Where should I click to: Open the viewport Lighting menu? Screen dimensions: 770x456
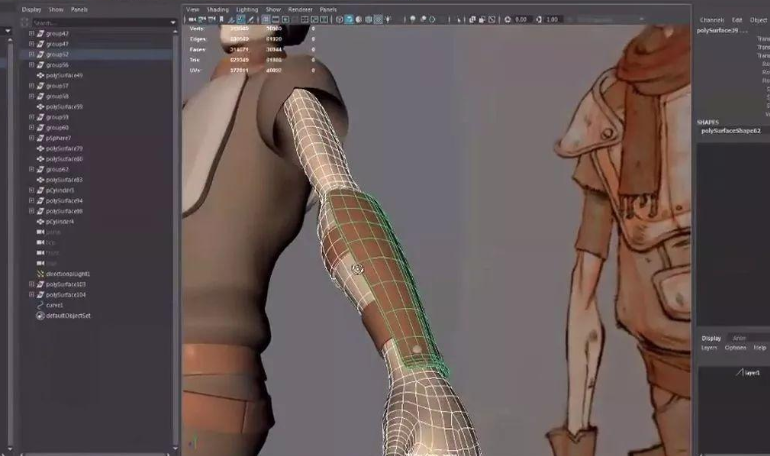click(x=247, y=9)
